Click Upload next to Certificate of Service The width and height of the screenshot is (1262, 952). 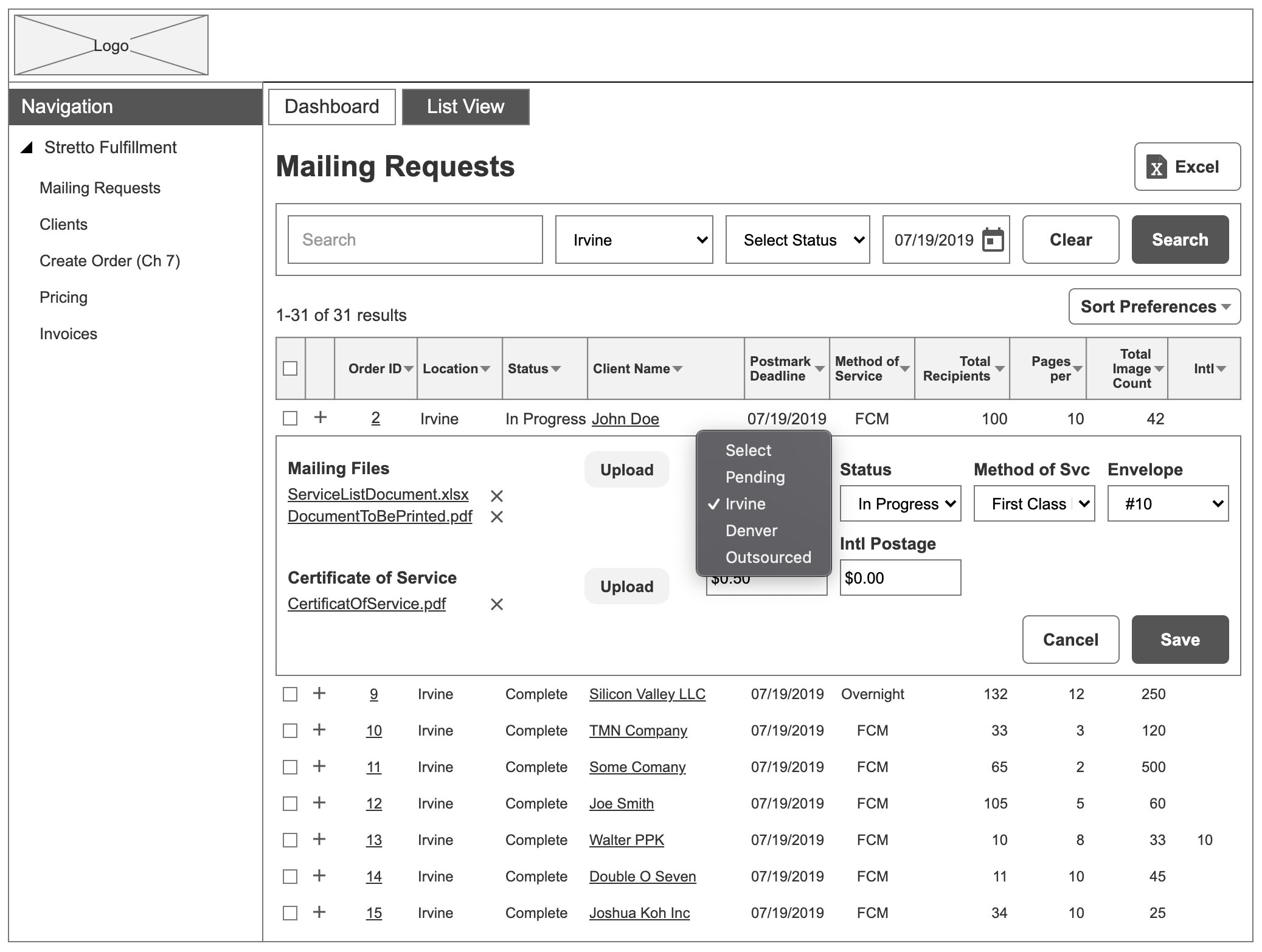(626, 586)
